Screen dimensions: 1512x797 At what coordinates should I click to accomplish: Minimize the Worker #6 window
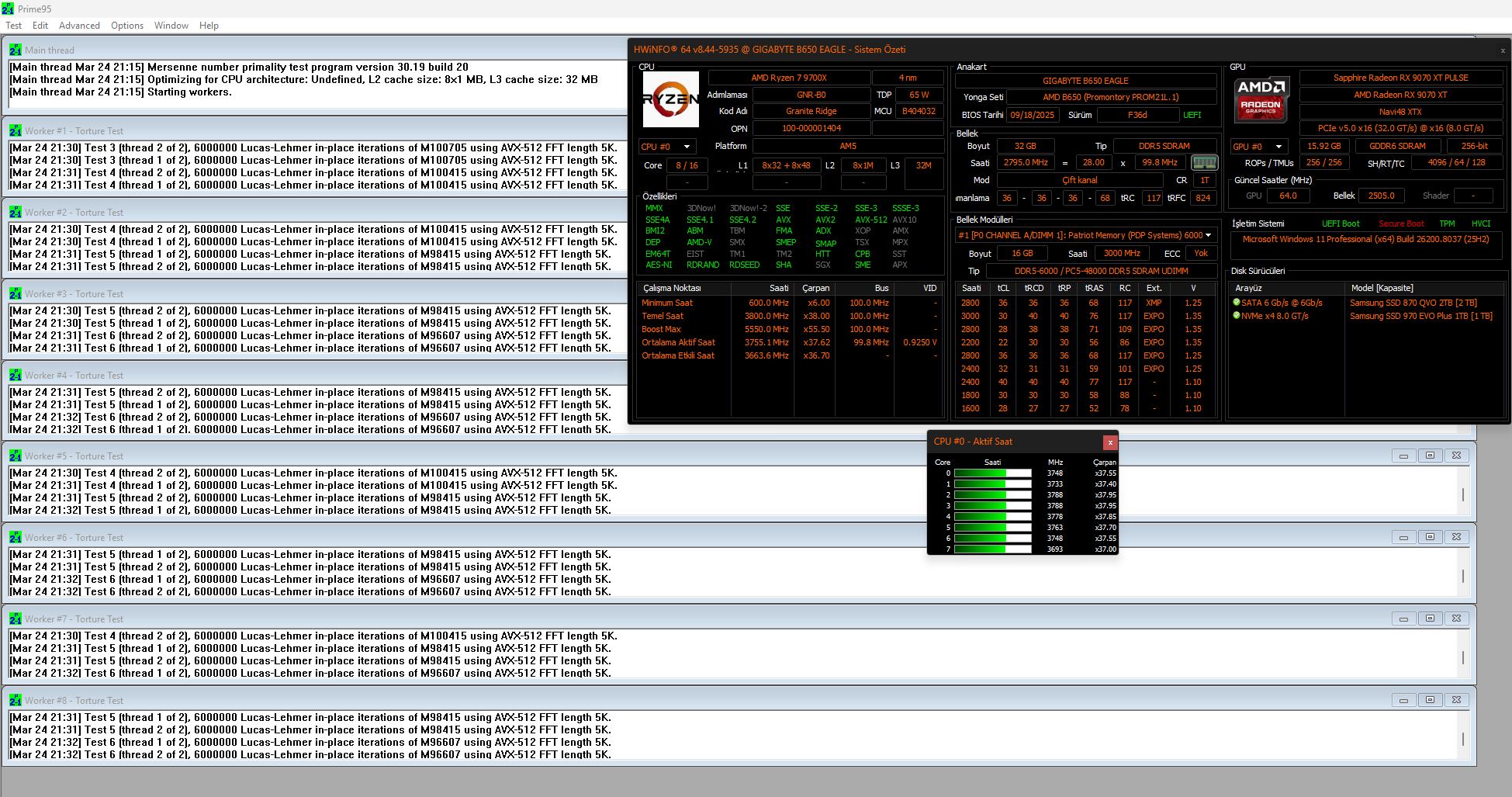pyautogui.click(x=1403, y=537)
